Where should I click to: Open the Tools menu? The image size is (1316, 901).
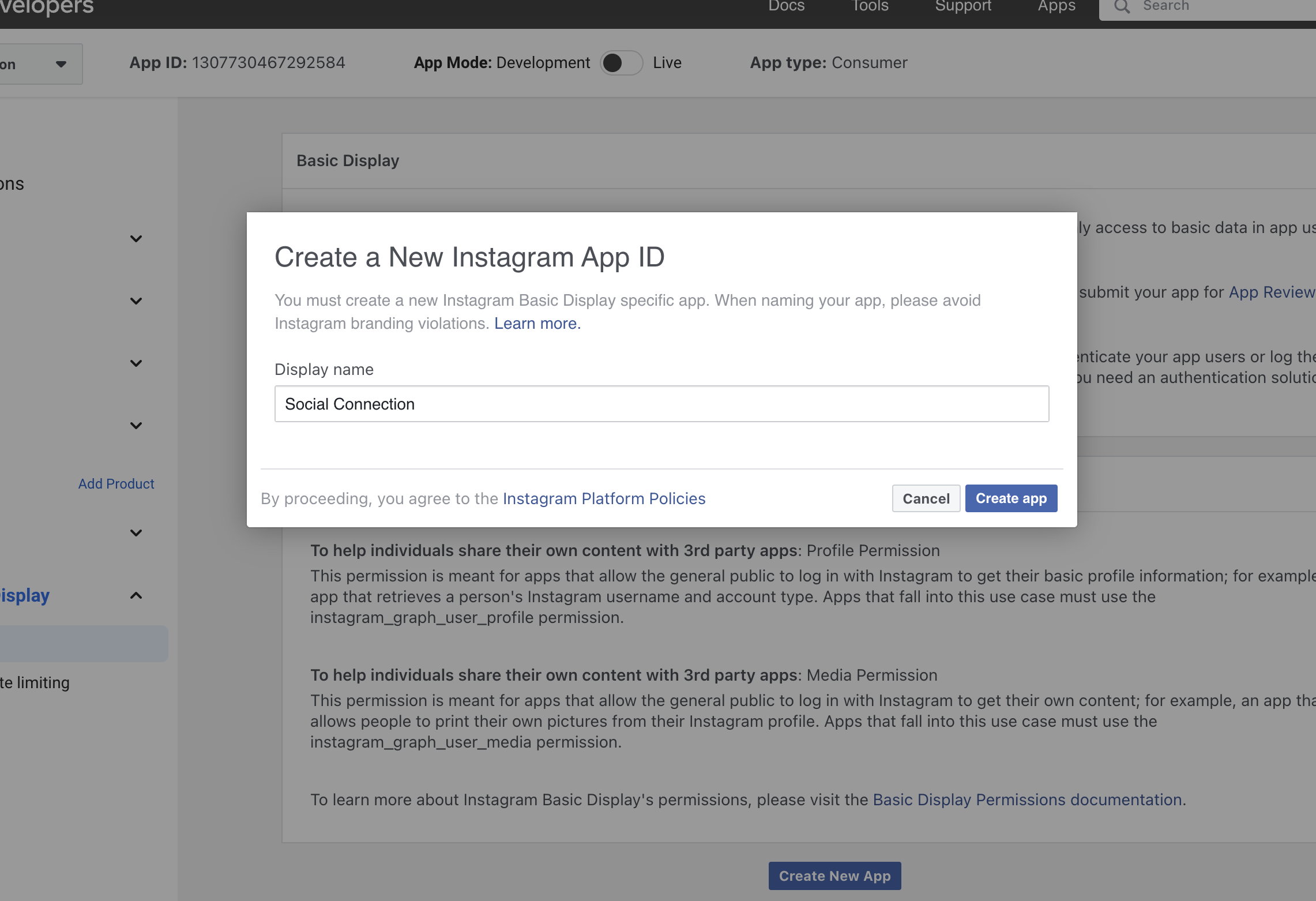point(870,6)
